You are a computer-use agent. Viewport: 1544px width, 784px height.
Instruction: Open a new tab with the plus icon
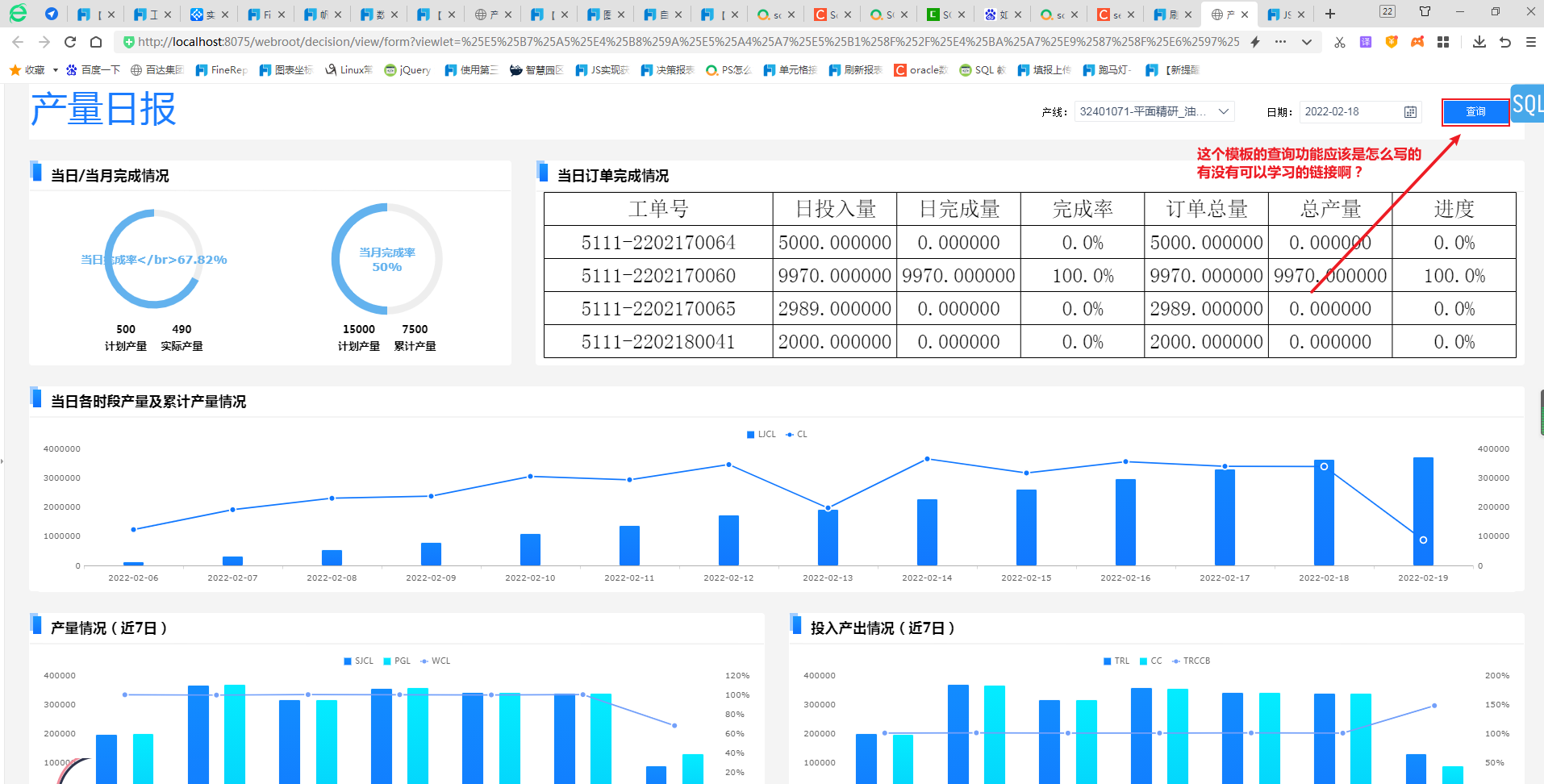1330,14
